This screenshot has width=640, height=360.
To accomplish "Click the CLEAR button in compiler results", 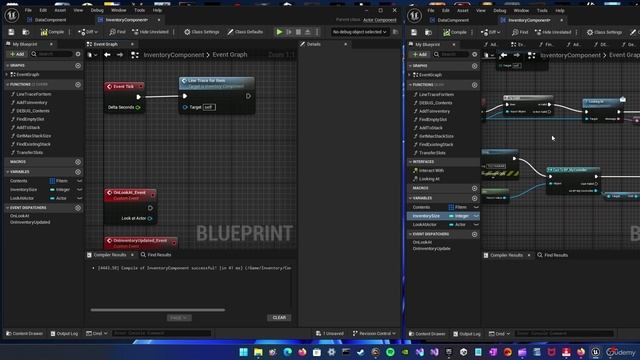I will click(x=279, y=318).
